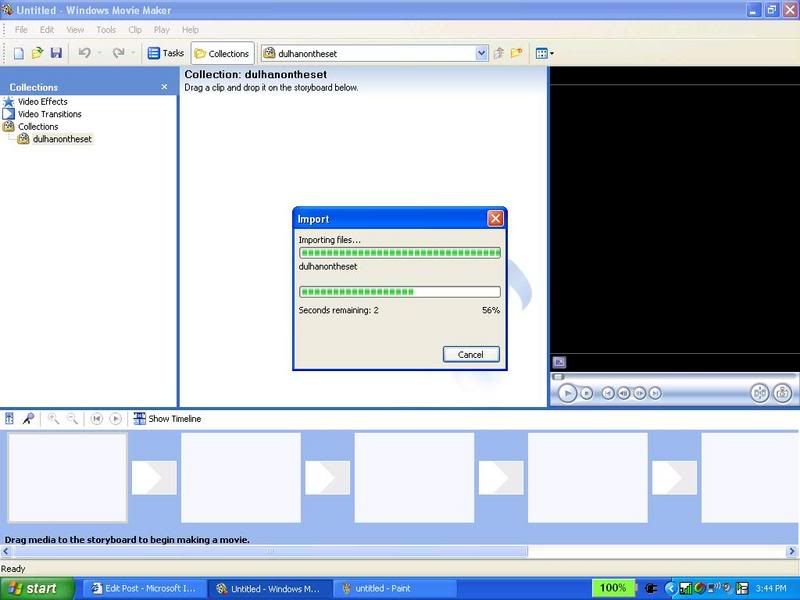Stop the preview playback
The height and width of the screenshot is (600, 800).
click(587, 393)
